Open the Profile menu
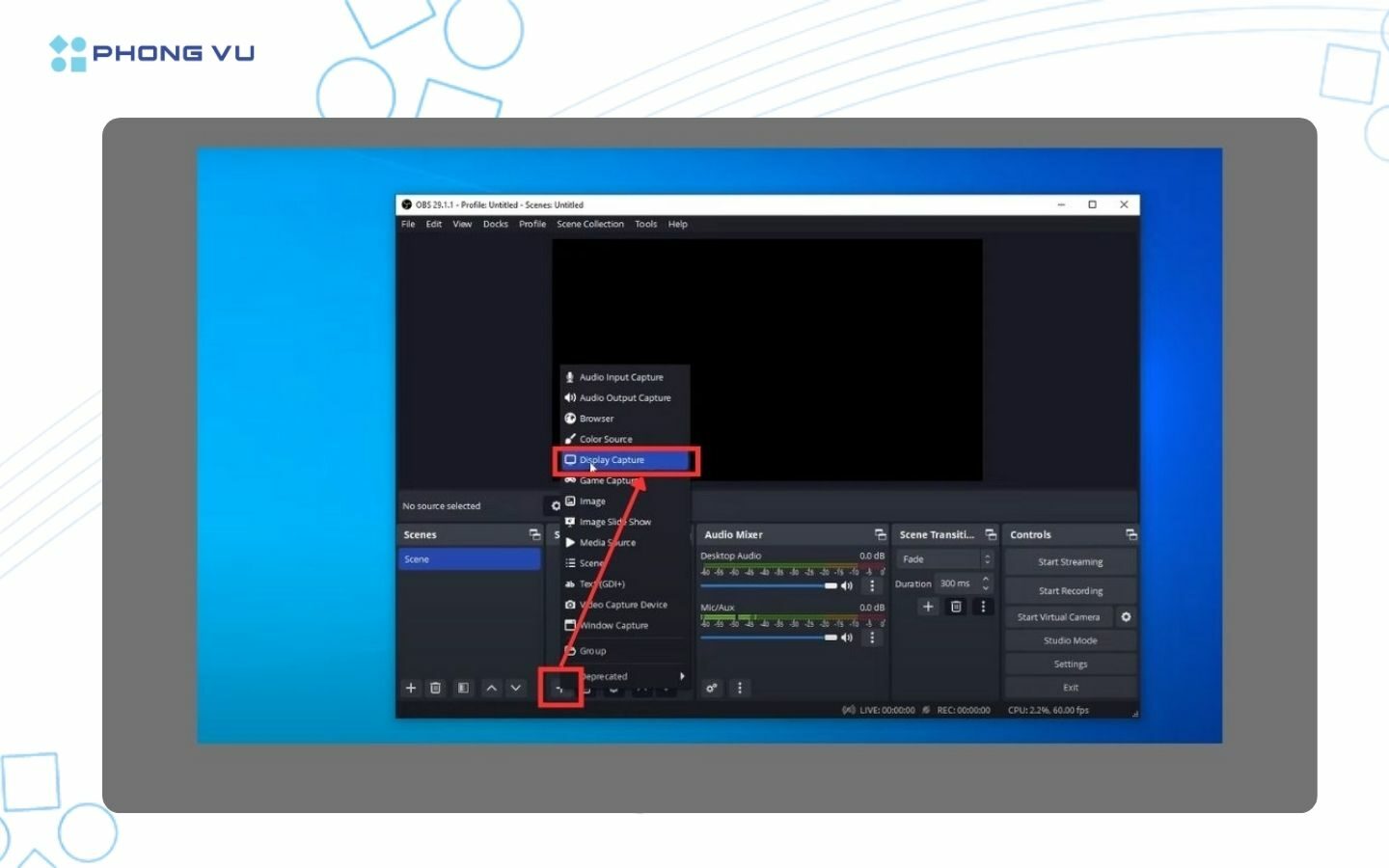Screen dimensions: 1389x868 pos(532,224)
